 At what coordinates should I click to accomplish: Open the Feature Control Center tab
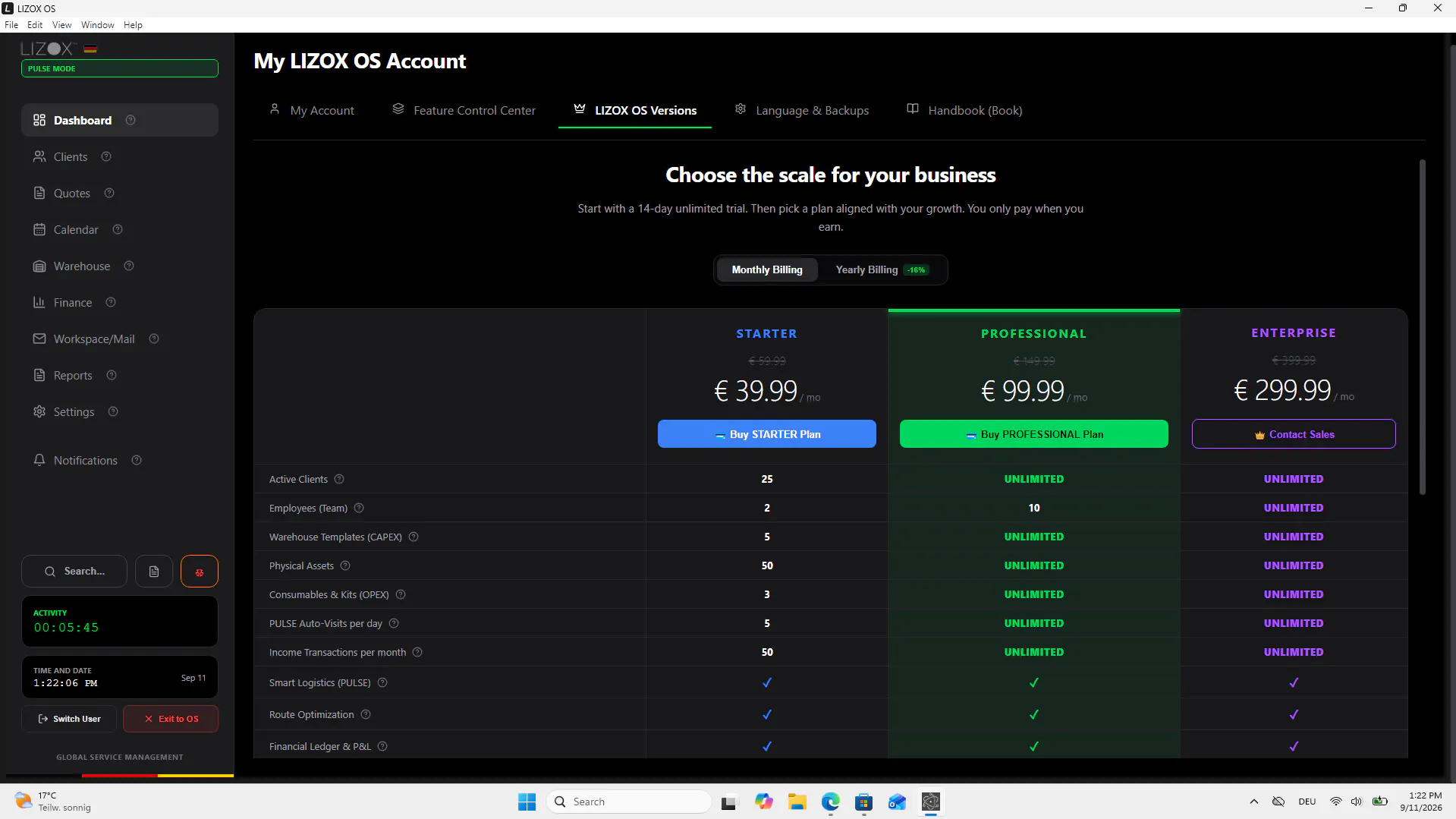point(464,110)
